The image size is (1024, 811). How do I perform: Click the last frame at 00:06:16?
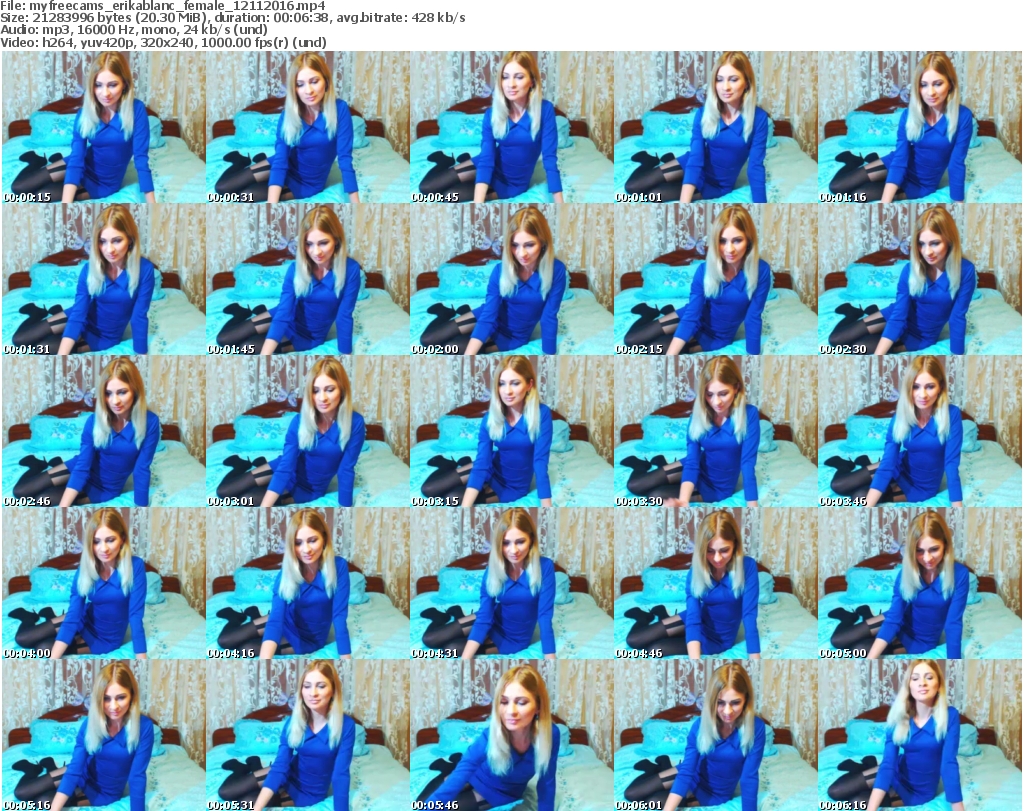point(920,735)
